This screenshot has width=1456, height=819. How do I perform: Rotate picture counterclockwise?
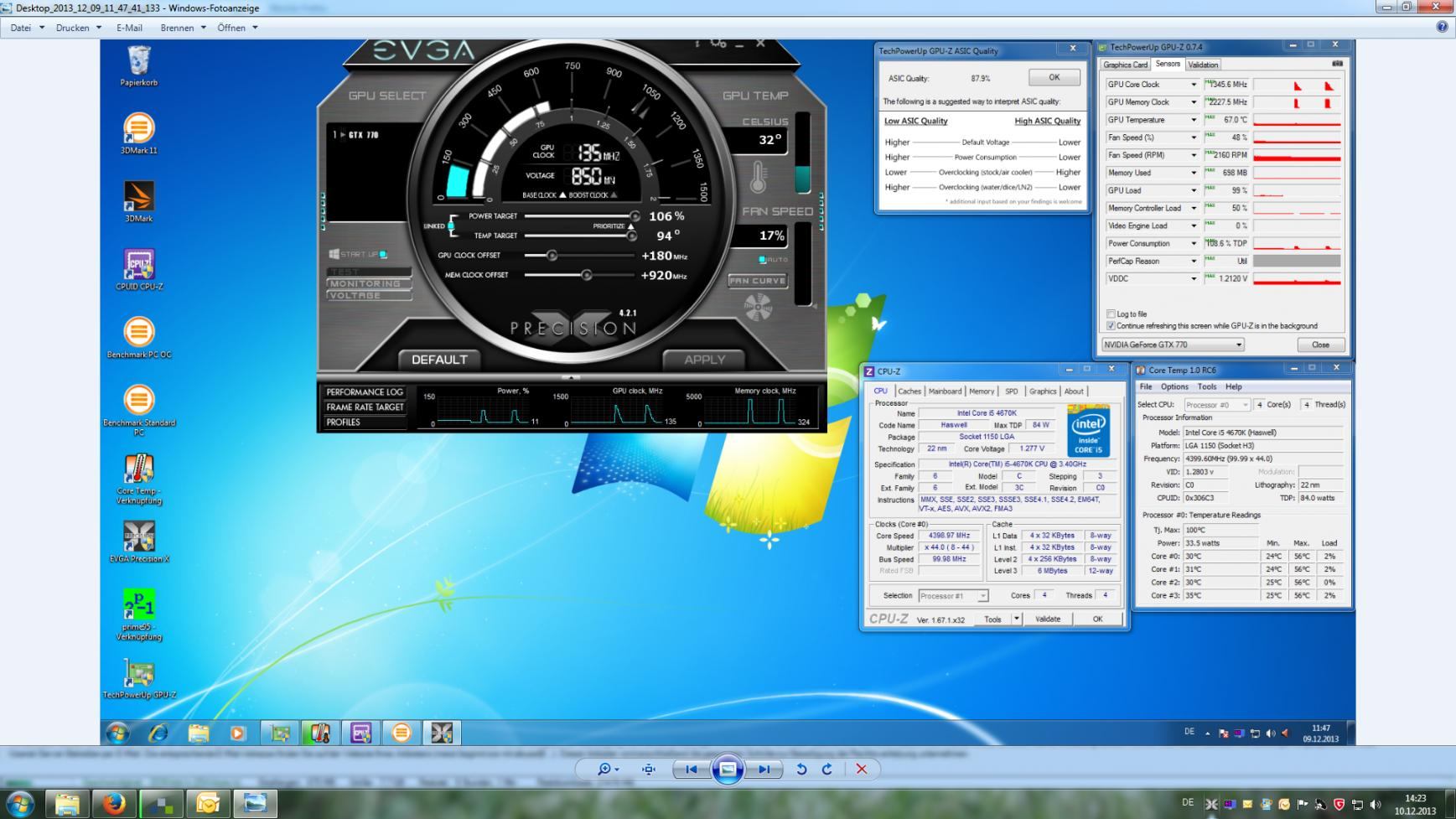[x=801, y=769]
